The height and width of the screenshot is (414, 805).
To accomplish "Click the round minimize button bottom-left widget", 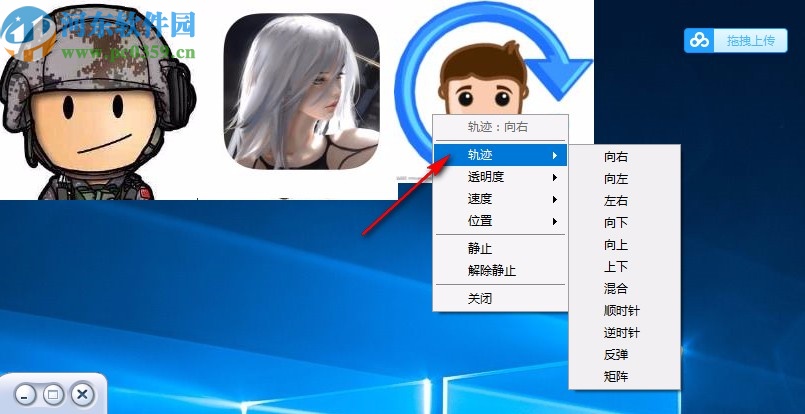I will (x=25, y=395).
